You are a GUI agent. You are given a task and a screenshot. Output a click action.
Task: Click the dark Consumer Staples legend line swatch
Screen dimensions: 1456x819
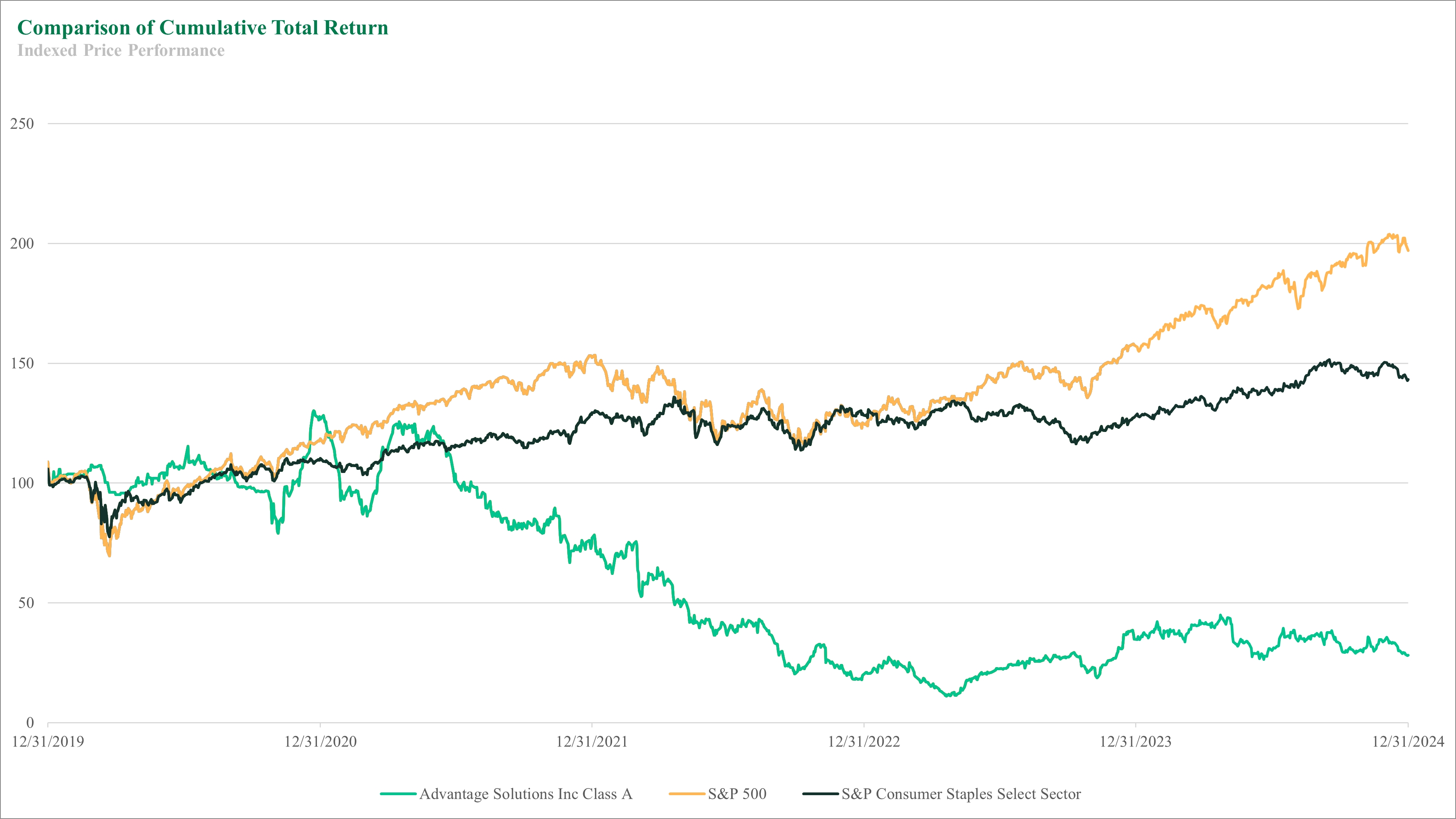point(820,794)
